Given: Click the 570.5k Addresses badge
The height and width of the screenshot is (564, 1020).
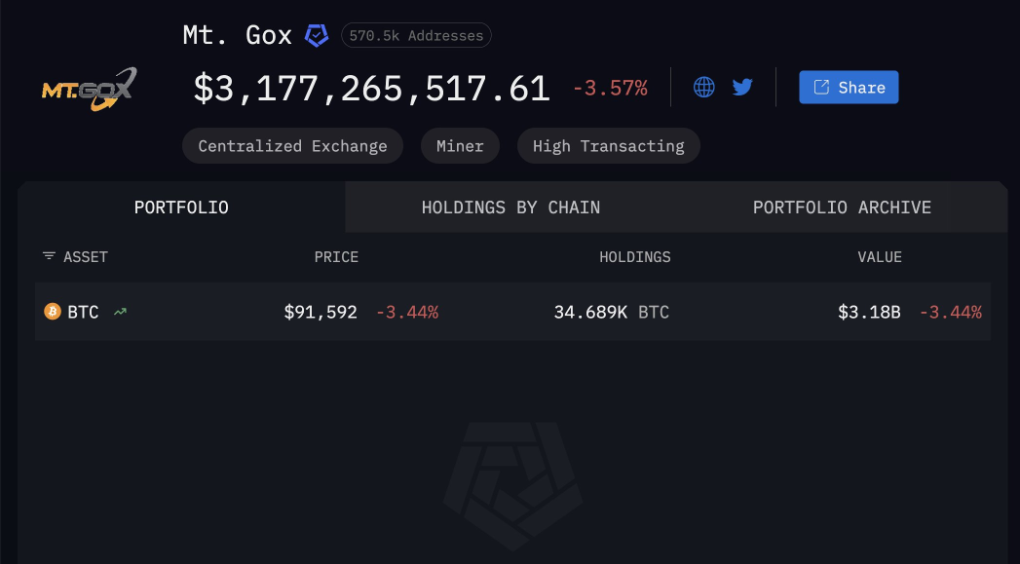Looking at the screenshot, I should [x=416, y=36].
